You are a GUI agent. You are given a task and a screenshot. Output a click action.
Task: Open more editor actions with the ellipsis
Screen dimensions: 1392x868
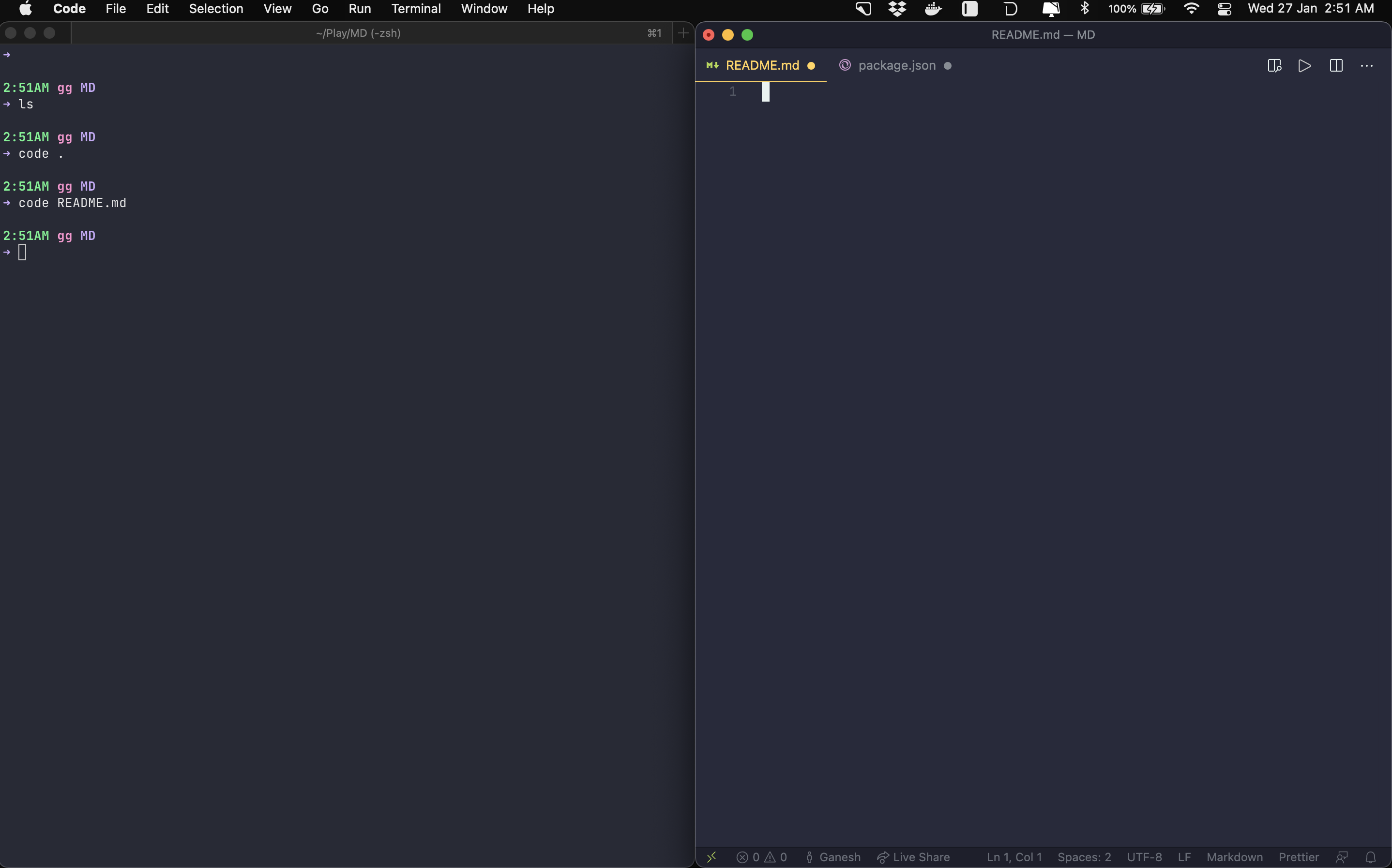[x=1367, y=65]
